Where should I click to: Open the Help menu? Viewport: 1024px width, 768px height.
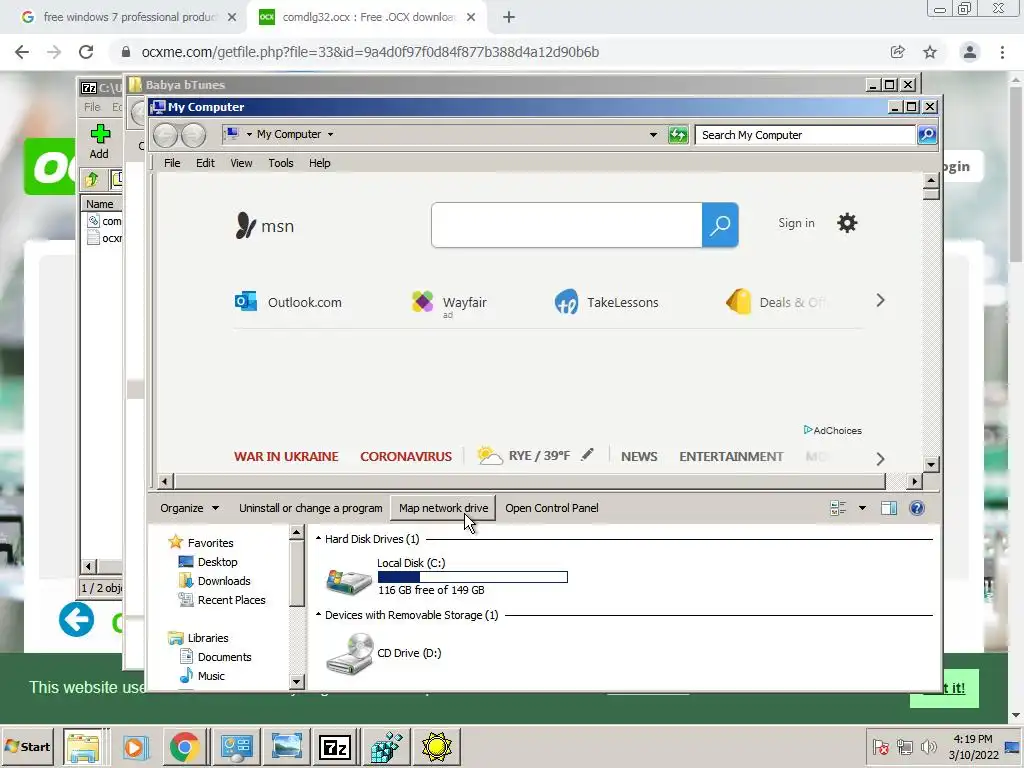(319, 163)
